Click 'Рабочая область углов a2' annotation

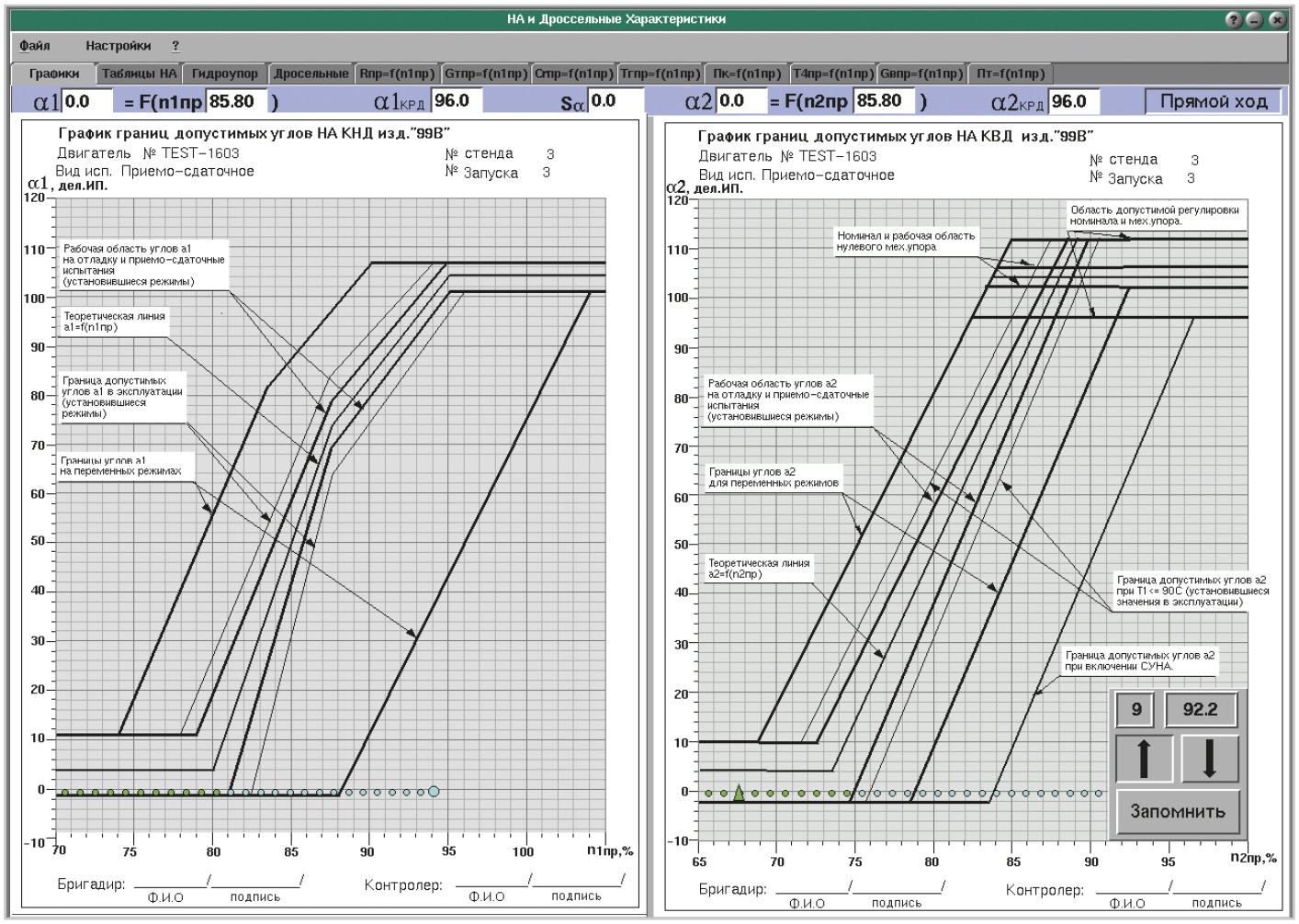click(x=788, y=400)
